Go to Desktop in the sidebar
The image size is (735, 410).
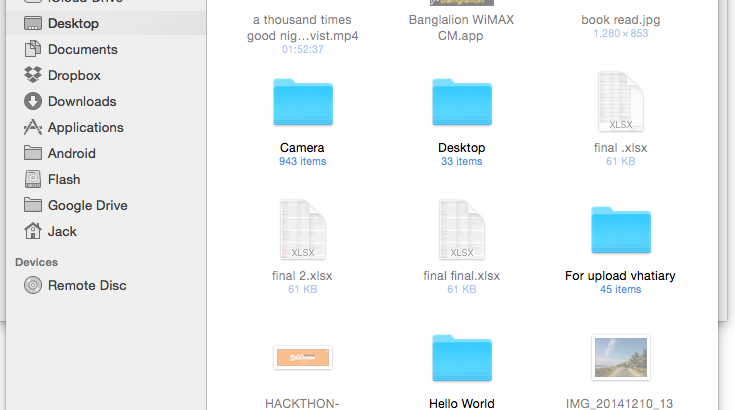click(x=73, y=23)
